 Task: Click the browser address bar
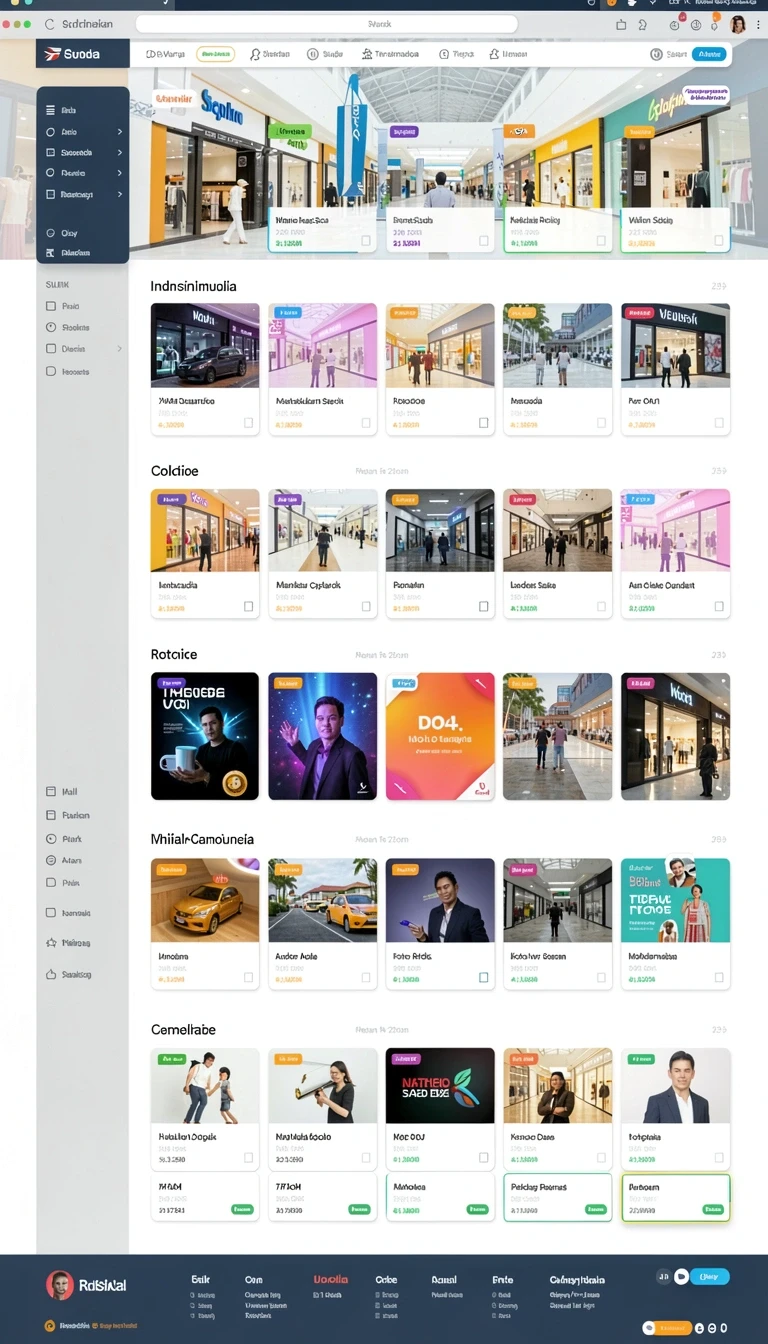point(327,24)
